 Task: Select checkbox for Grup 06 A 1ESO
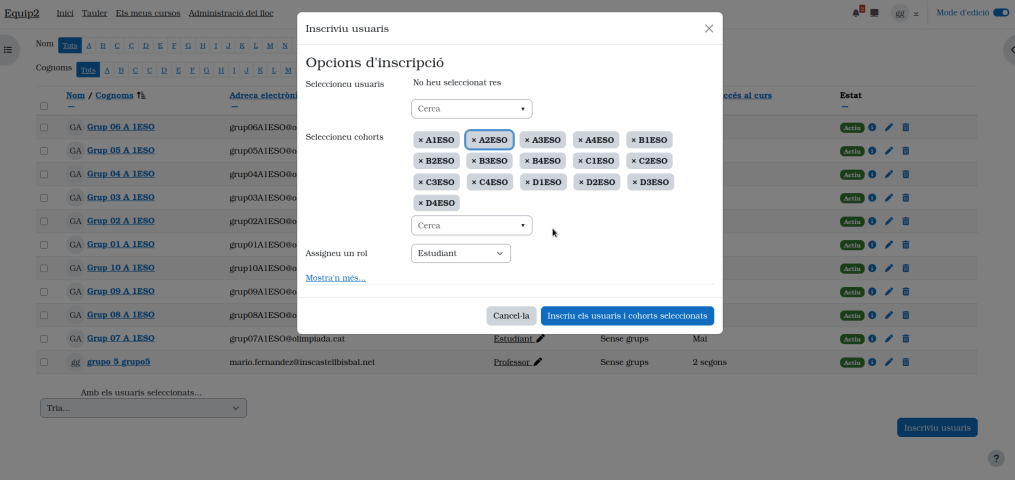click(44, 127)
